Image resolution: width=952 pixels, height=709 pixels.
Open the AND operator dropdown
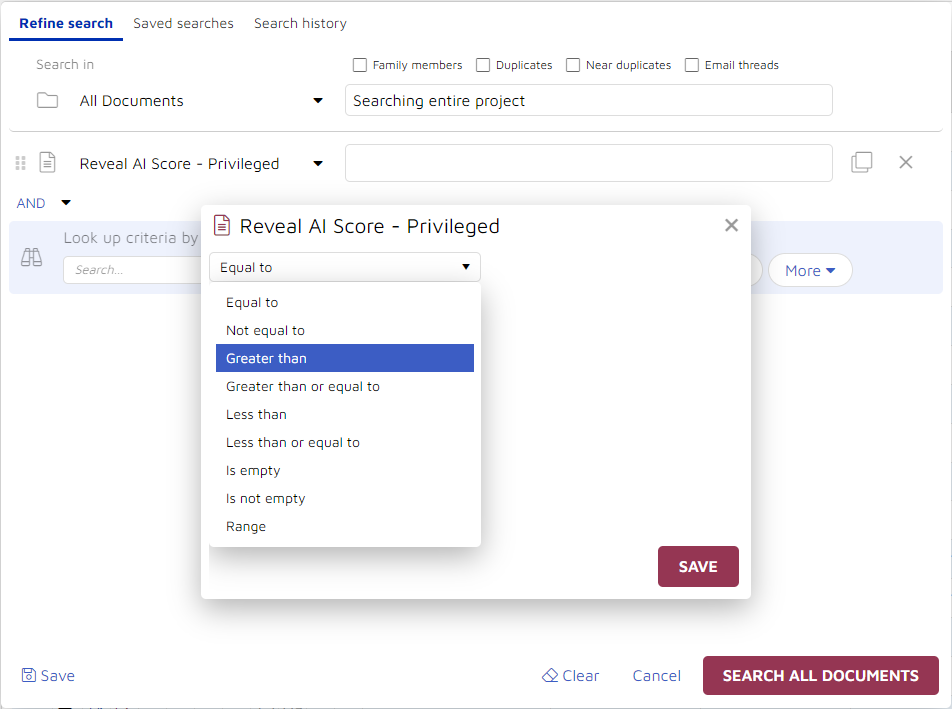[66, 203]
